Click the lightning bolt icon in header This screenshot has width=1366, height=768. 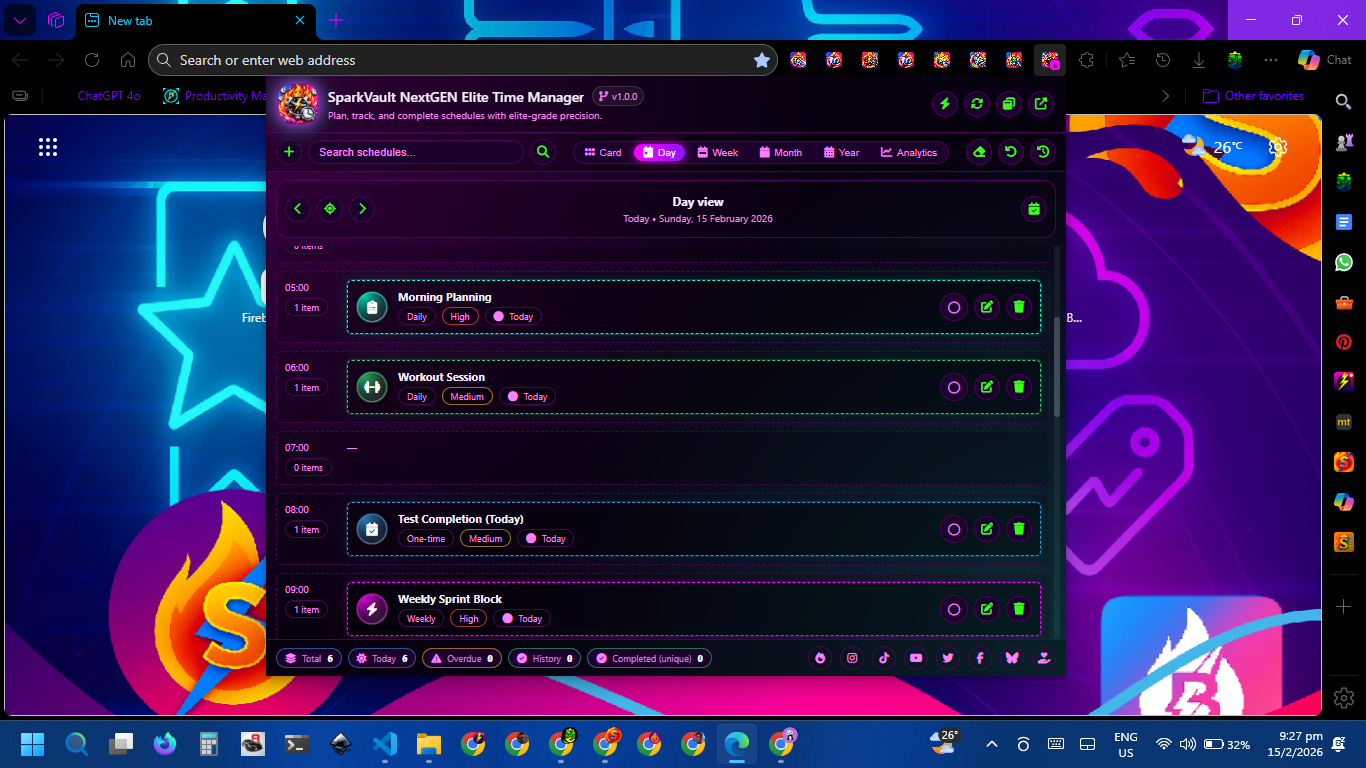945,103
